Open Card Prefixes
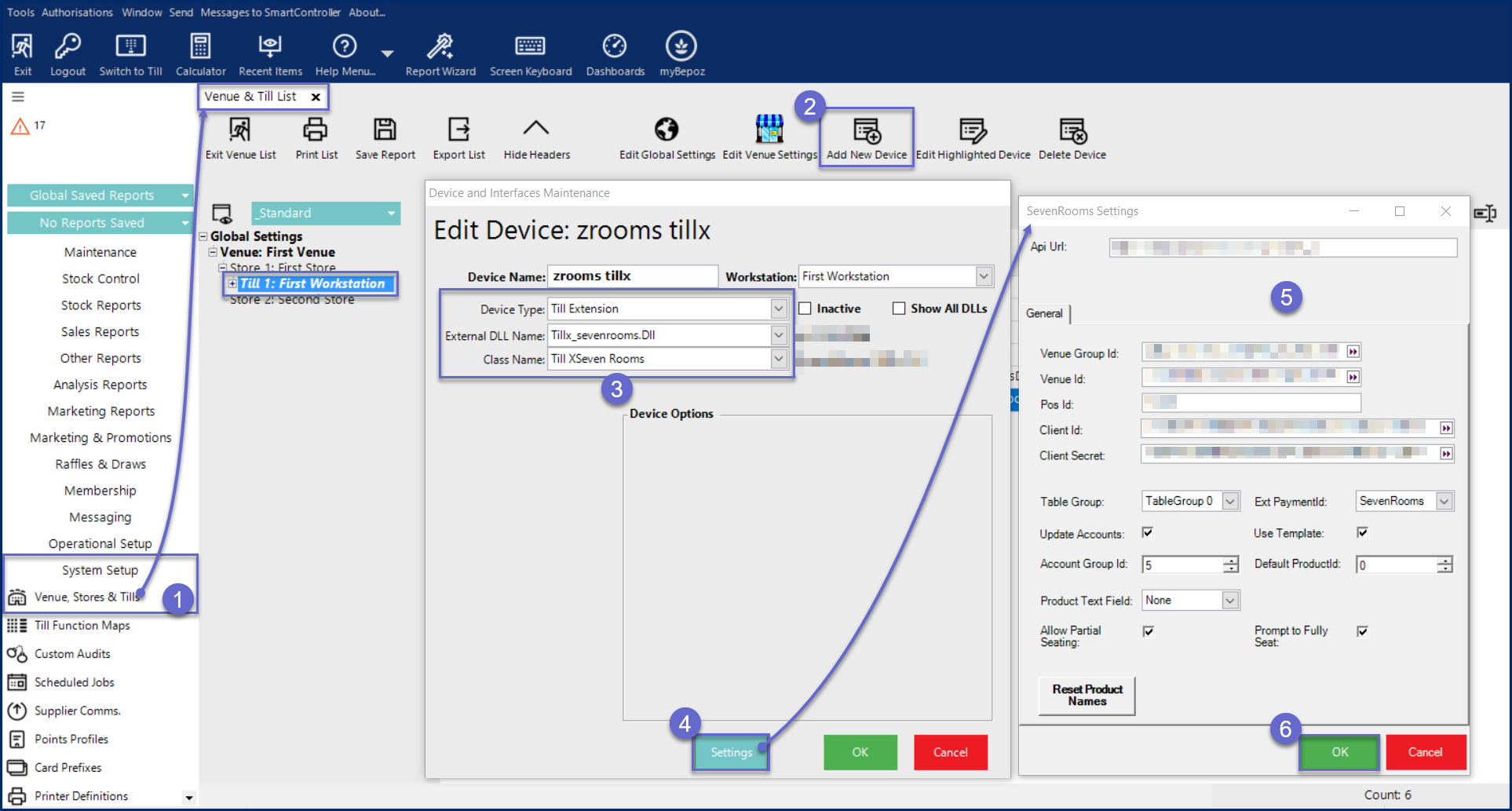 [68, 768]
